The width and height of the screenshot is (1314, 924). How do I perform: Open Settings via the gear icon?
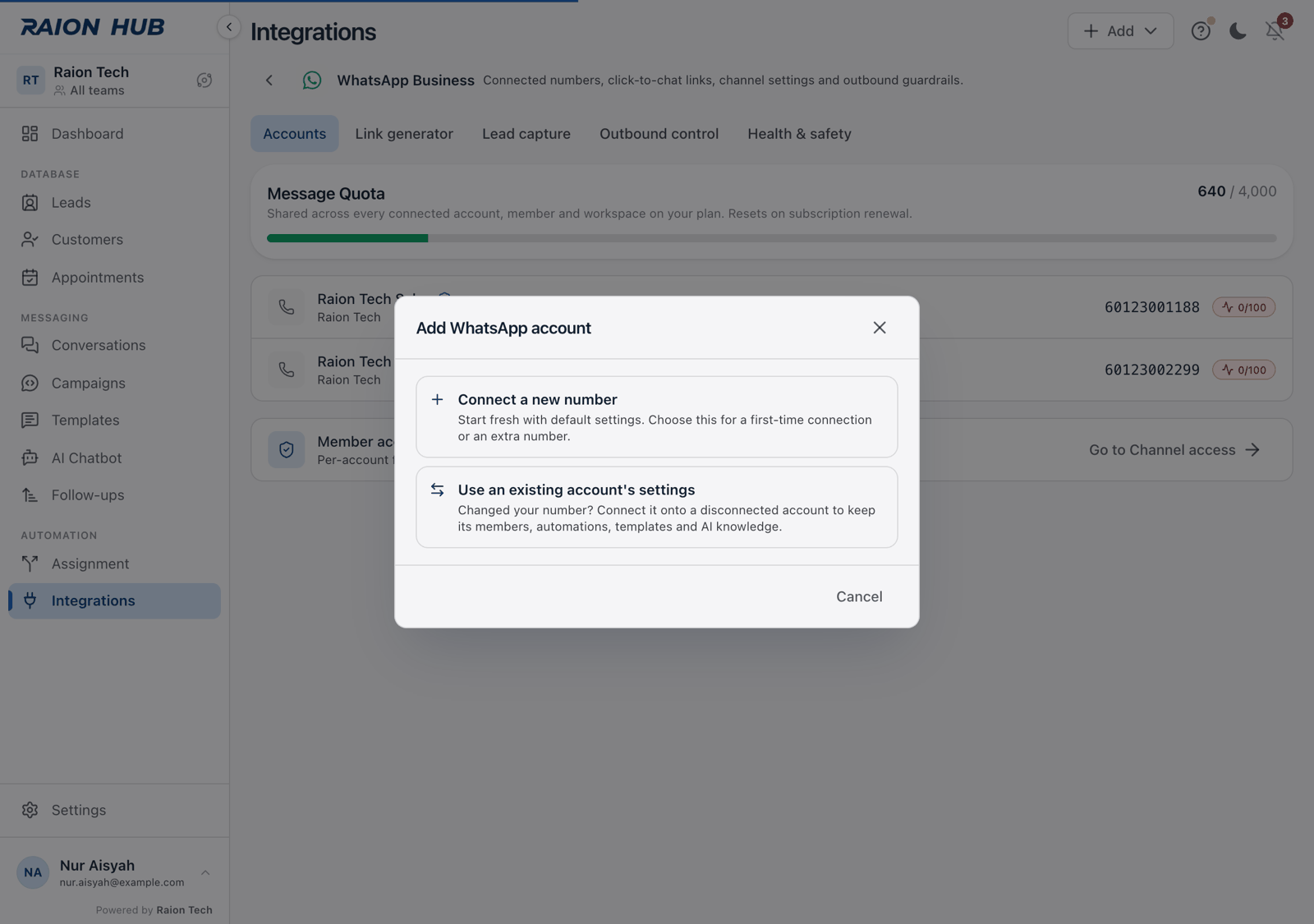(x=30, y=810)
